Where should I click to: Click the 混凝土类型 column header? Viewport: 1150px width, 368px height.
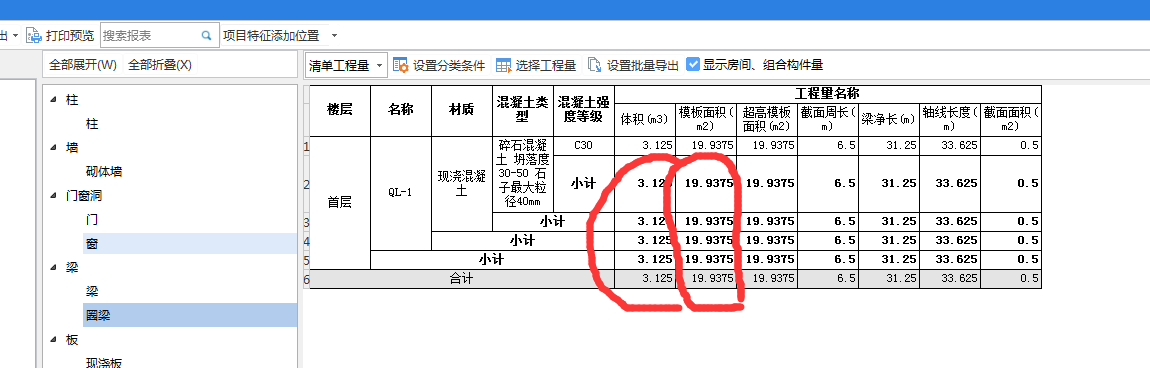pyautogui.click(x=522, y=110)
